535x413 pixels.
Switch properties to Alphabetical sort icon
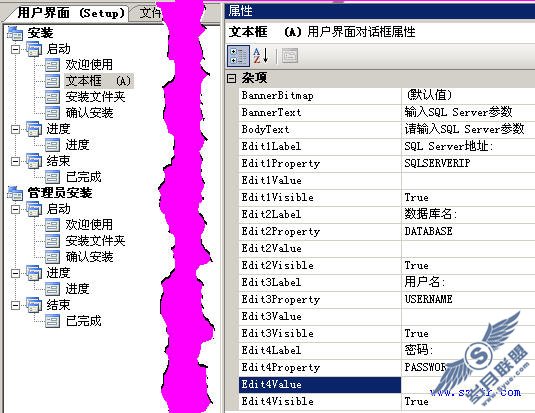261,56
